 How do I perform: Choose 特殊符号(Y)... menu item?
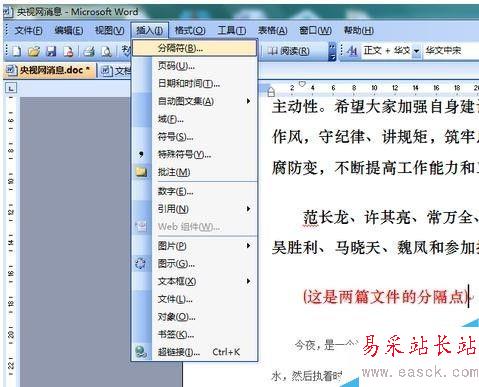point(195,154)
